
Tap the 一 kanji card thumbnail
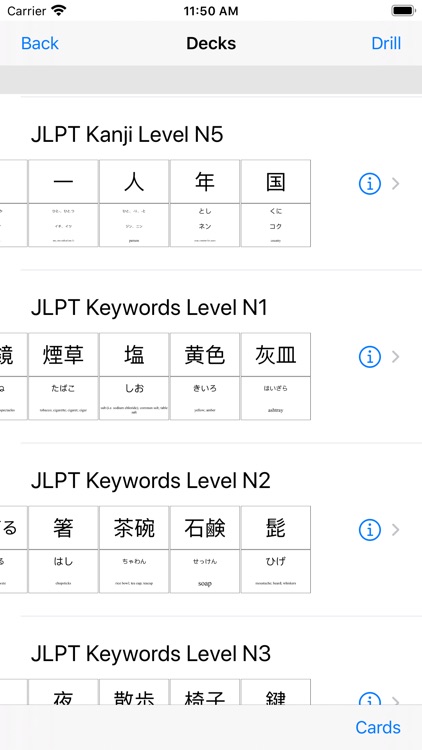(63, 203)
